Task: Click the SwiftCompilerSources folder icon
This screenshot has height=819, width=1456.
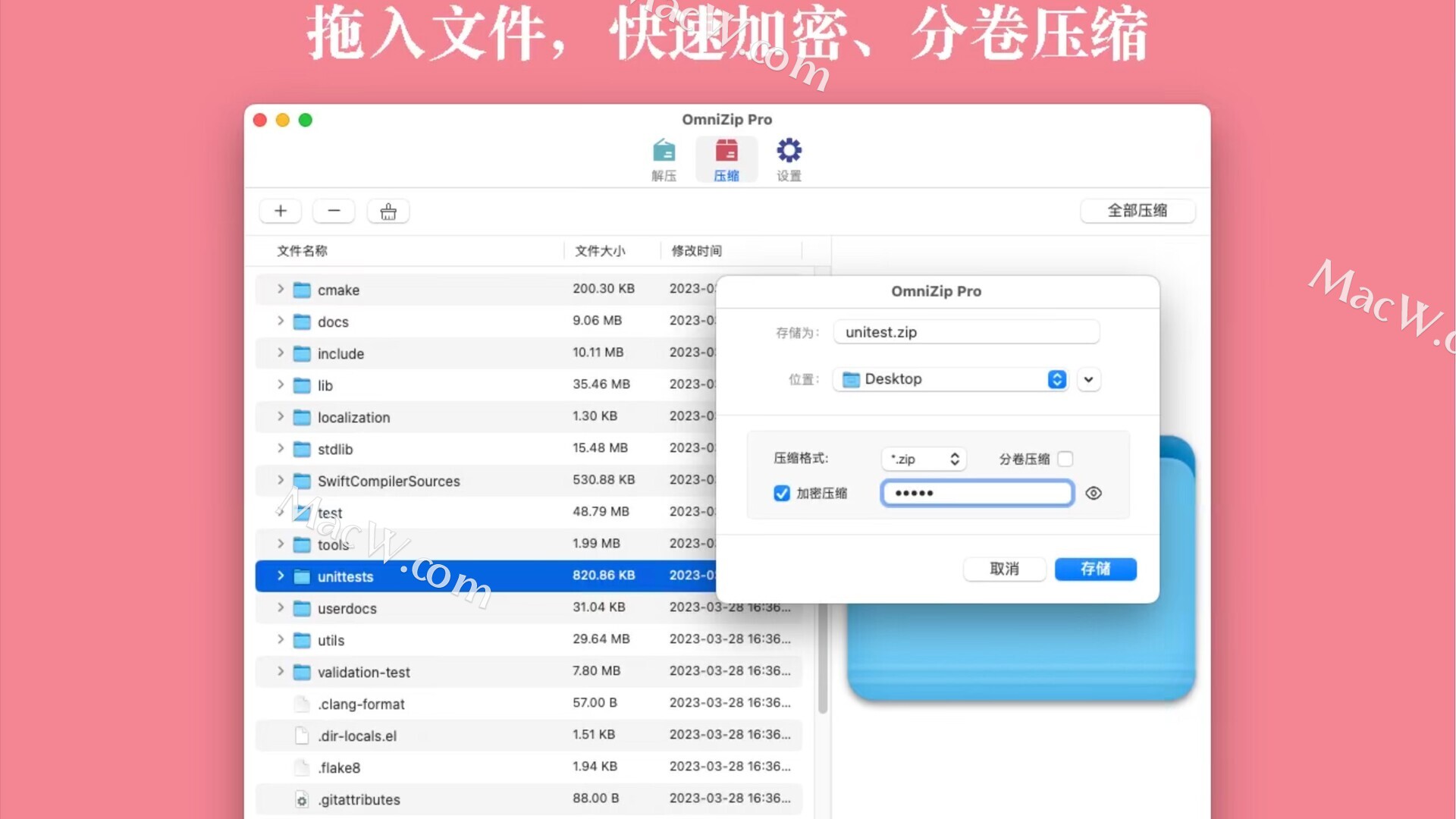Action: coord(302,481)
